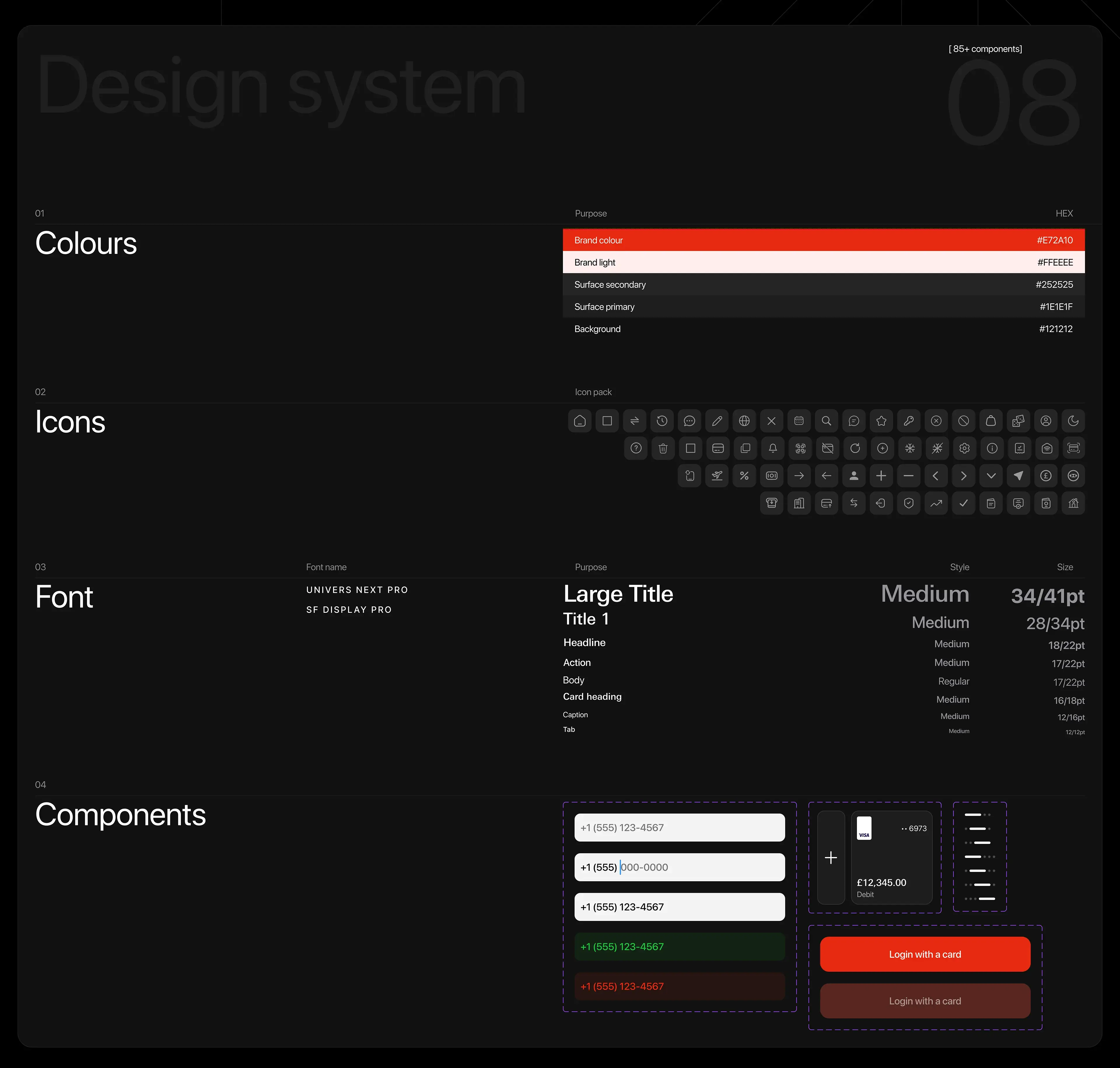Select the globe icon
The width and height of the screenshot is (1120, 1068).
744,421
